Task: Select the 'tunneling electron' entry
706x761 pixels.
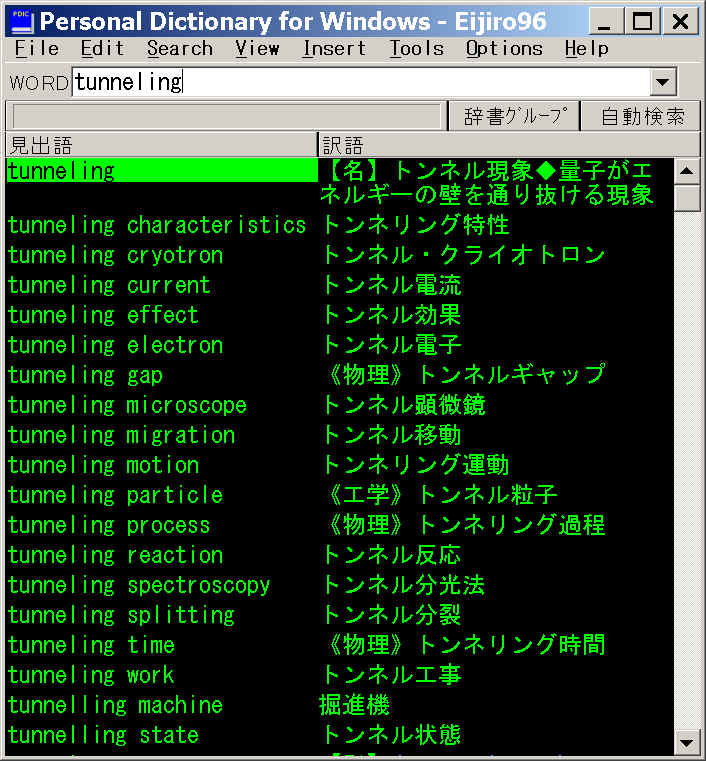Action: point(115,346)
